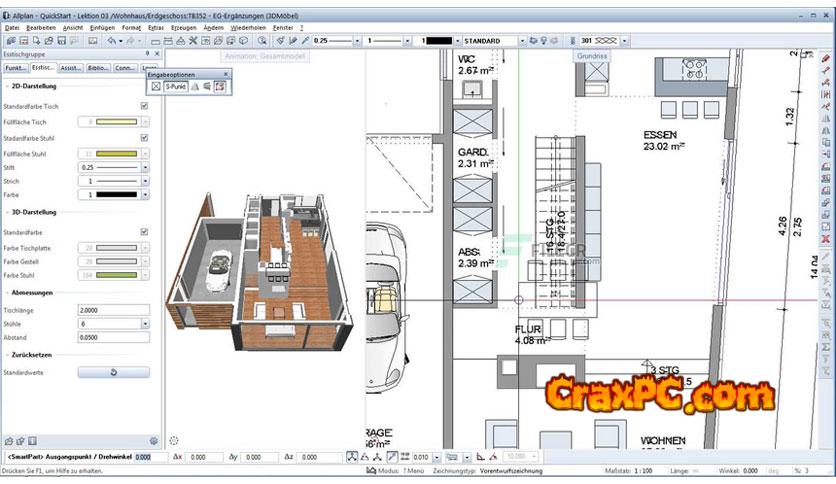Select the red highlighted icon in Eingabeoptionen

pyautogui.click(x=218, y=87)
